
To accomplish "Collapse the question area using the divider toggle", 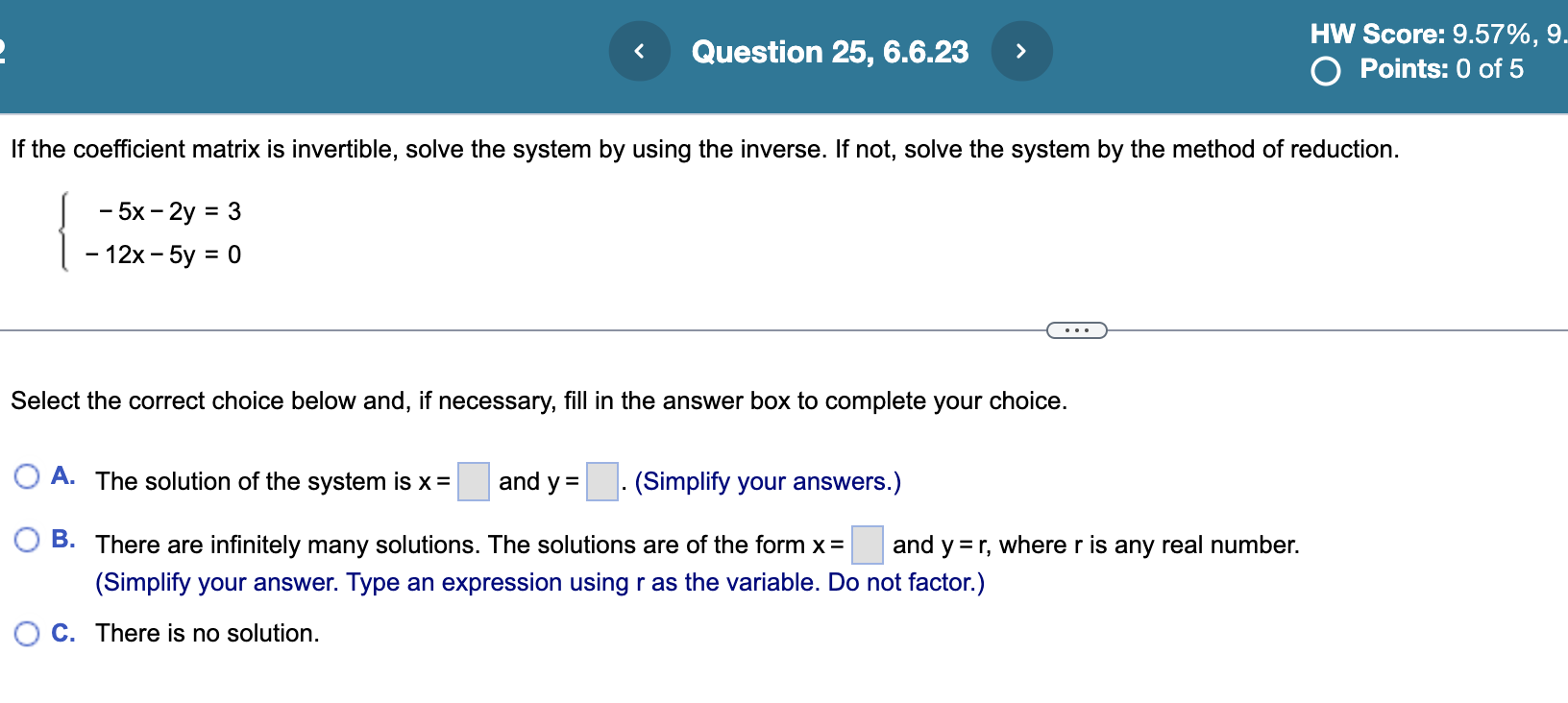I will tap(1076, 329).
